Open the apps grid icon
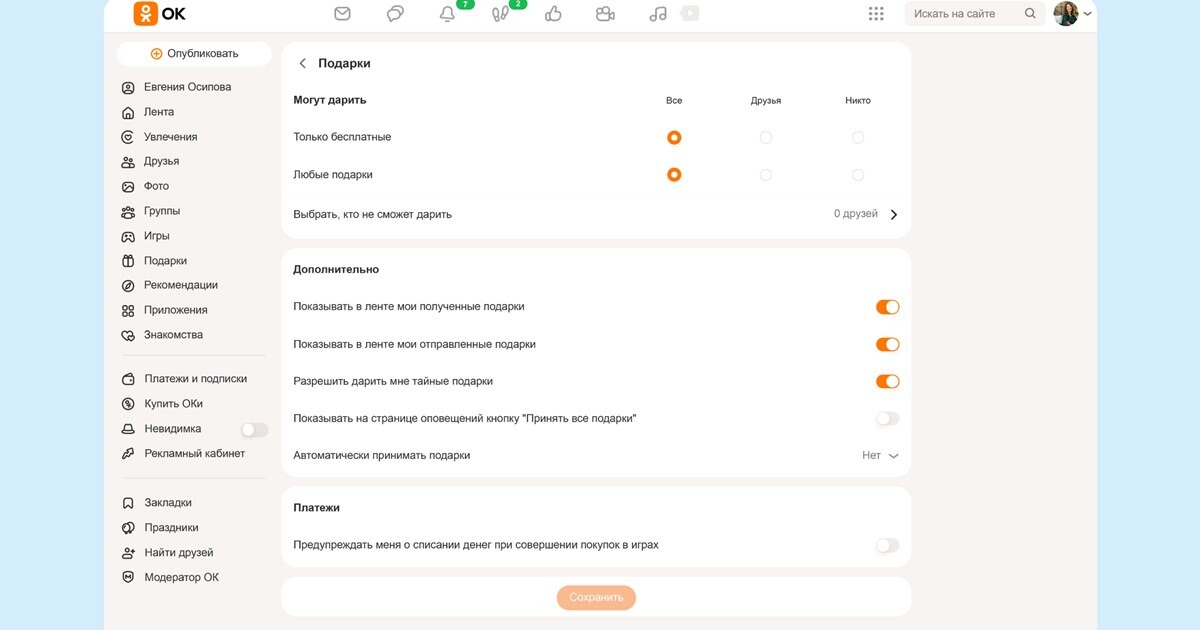 coord(876,14)
